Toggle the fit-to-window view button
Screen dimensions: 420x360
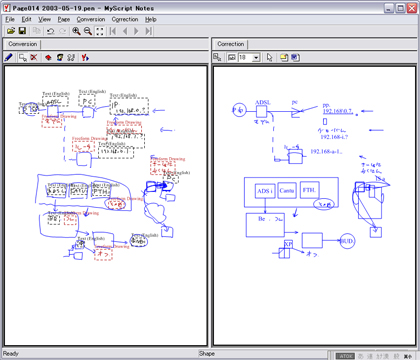click(x=99, y=31)
